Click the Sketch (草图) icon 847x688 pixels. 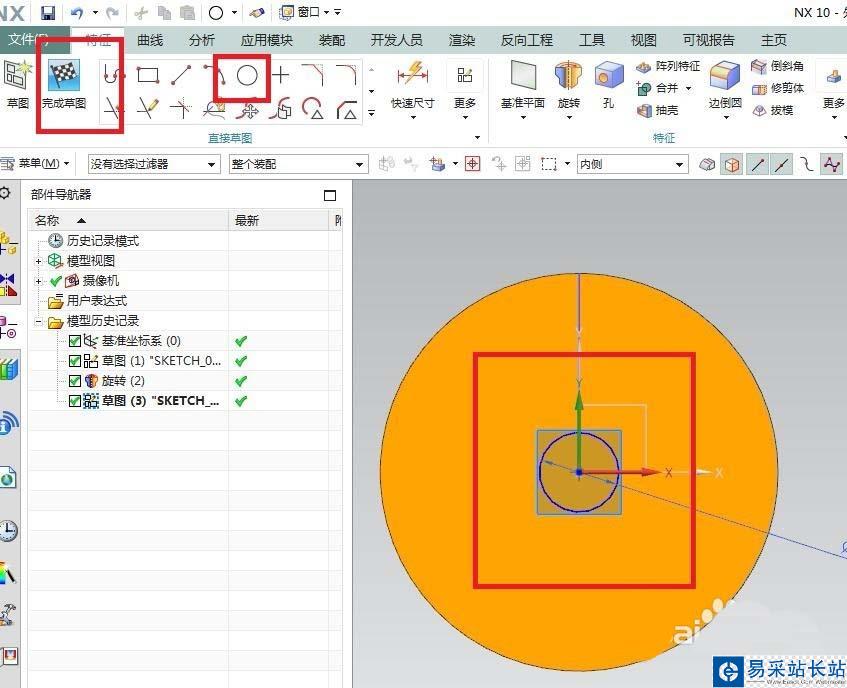point(16,84)
